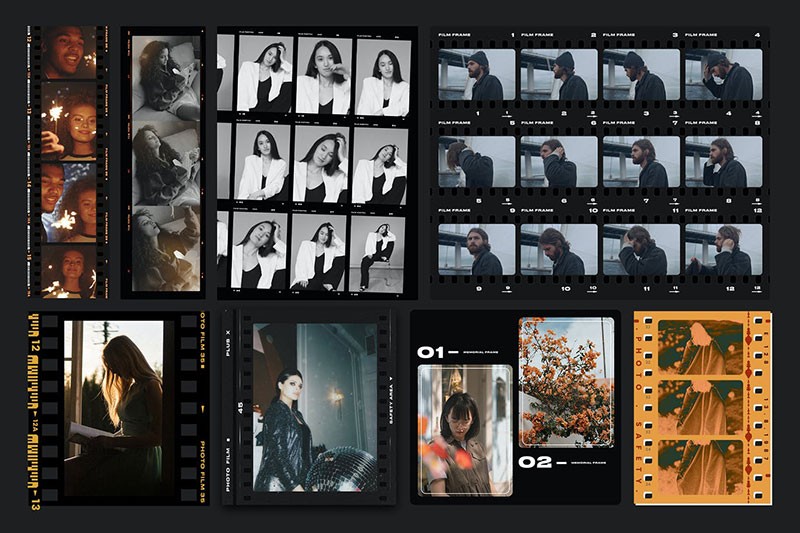Open sepia photo of curly-haired woman reclining
The image size is (800, 533).
(166, 248)
